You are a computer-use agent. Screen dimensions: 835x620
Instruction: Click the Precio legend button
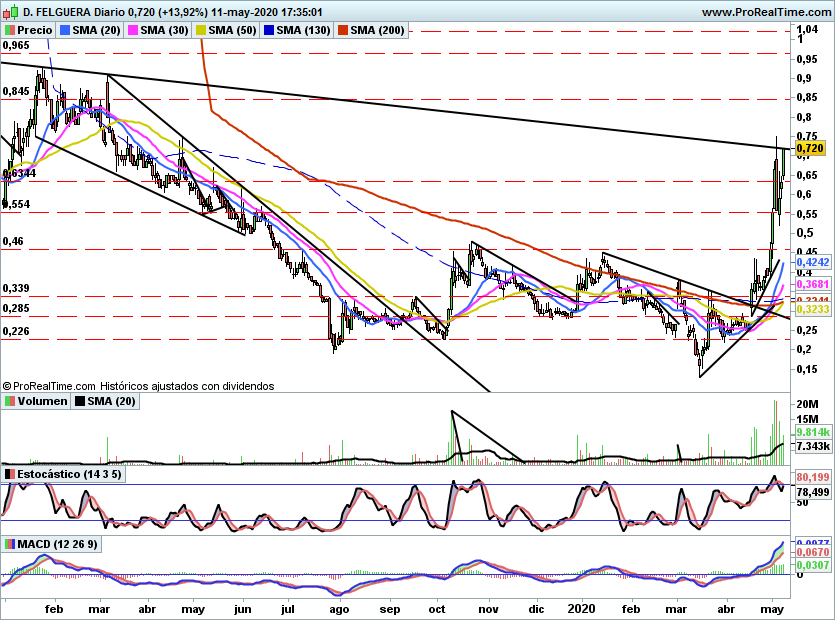click(29, 30)
